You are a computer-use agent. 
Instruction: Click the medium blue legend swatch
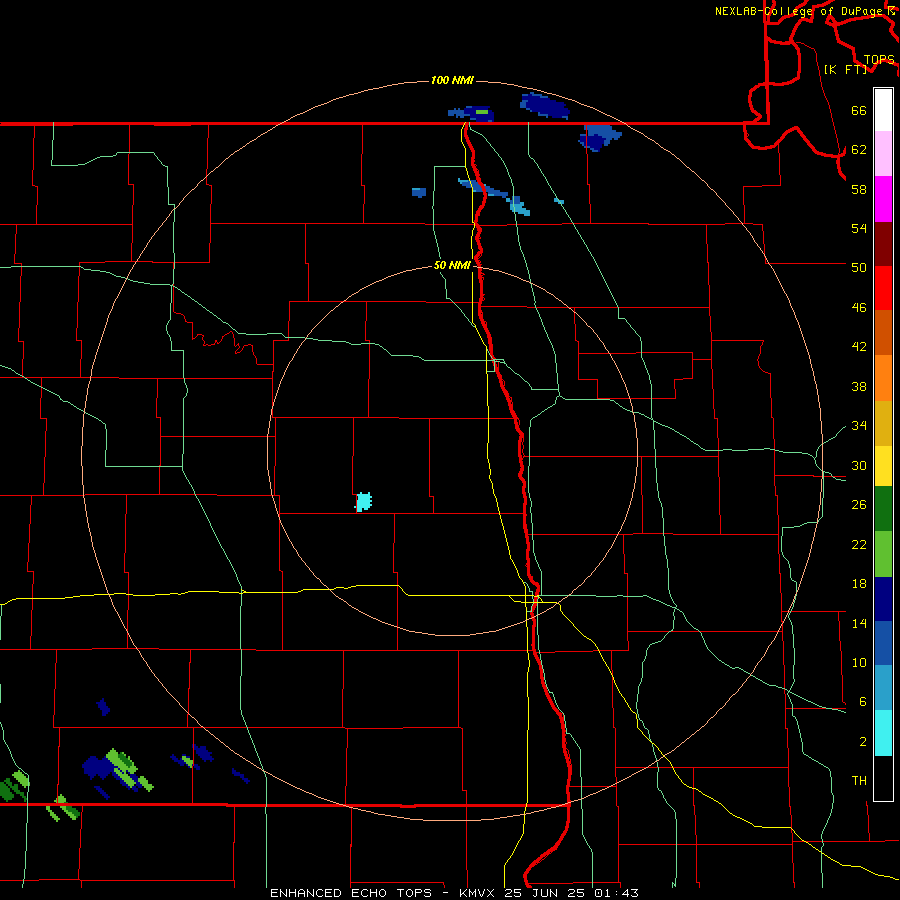click(x=883, y=643)
